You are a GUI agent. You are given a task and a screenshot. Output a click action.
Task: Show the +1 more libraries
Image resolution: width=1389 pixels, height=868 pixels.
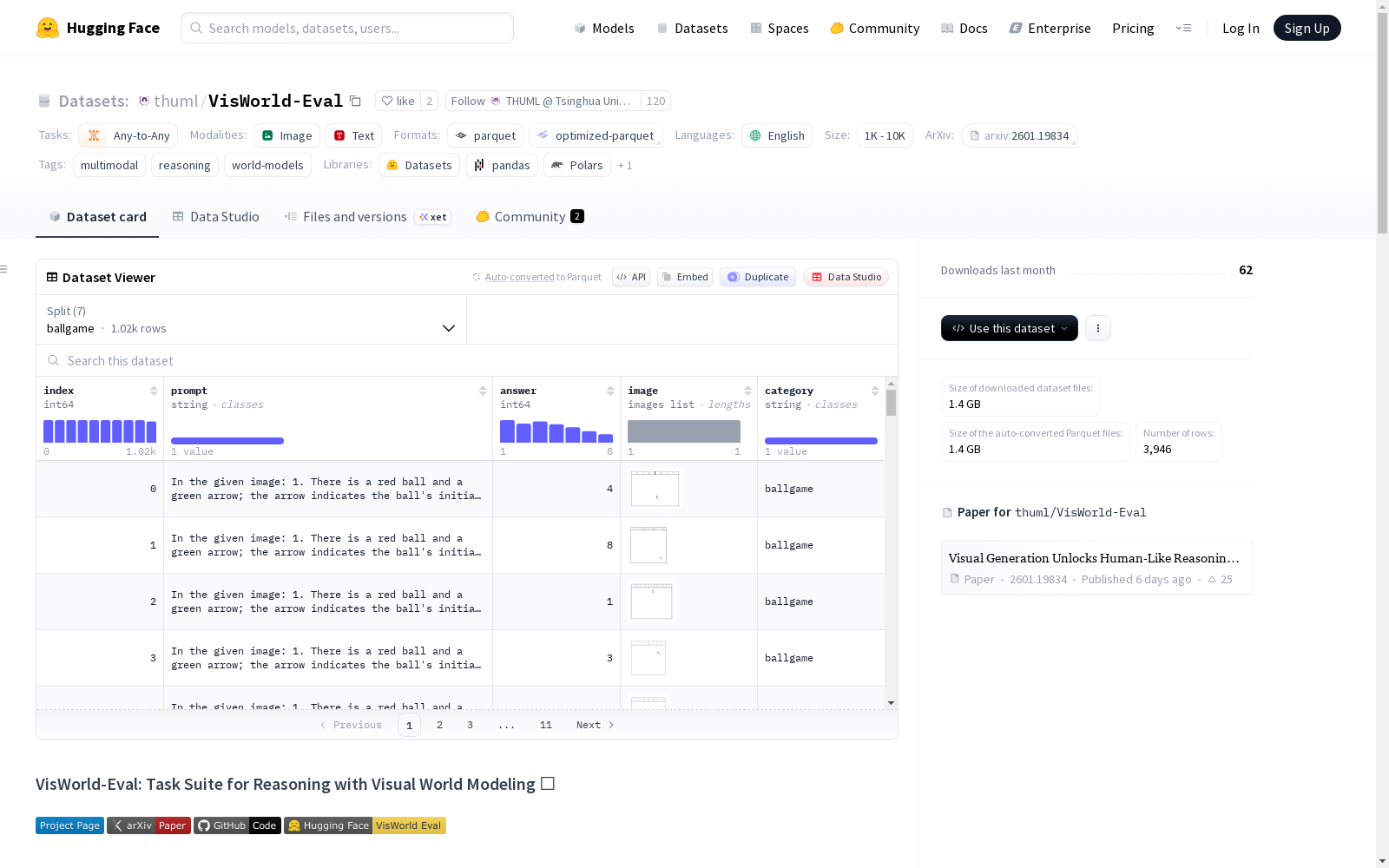click(625, 165)
